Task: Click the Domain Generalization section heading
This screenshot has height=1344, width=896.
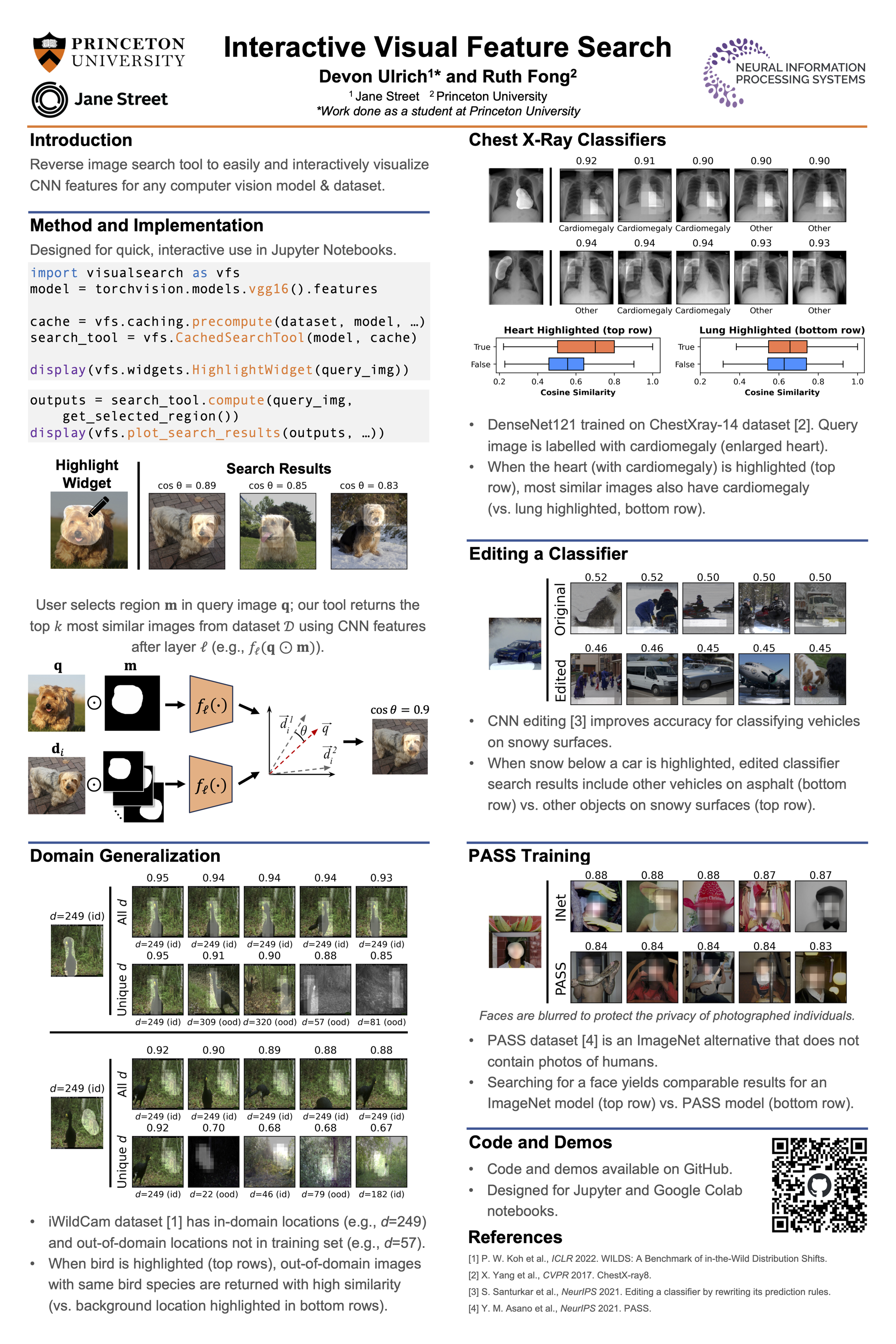Action: pyautogui.click(x=125, y=855)
